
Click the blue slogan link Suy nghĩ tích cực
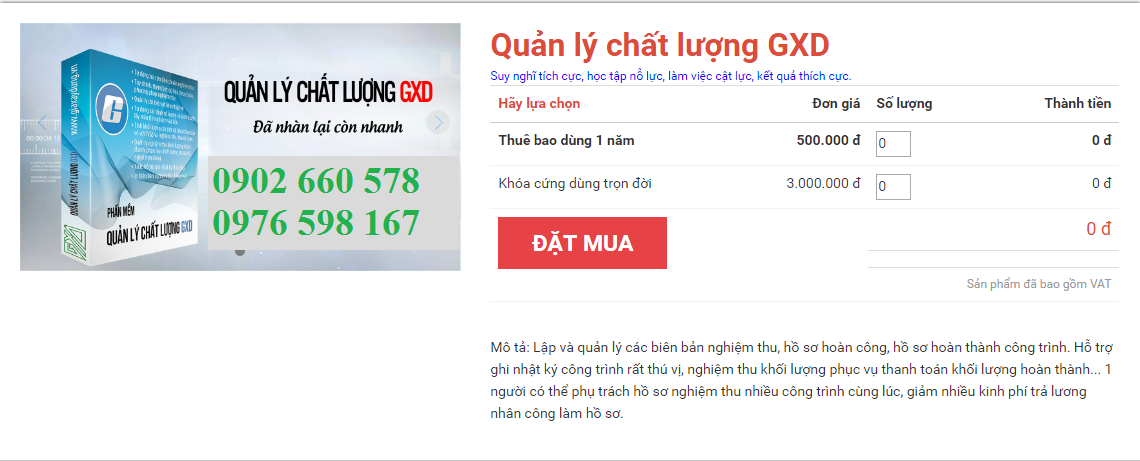(670, 76)
